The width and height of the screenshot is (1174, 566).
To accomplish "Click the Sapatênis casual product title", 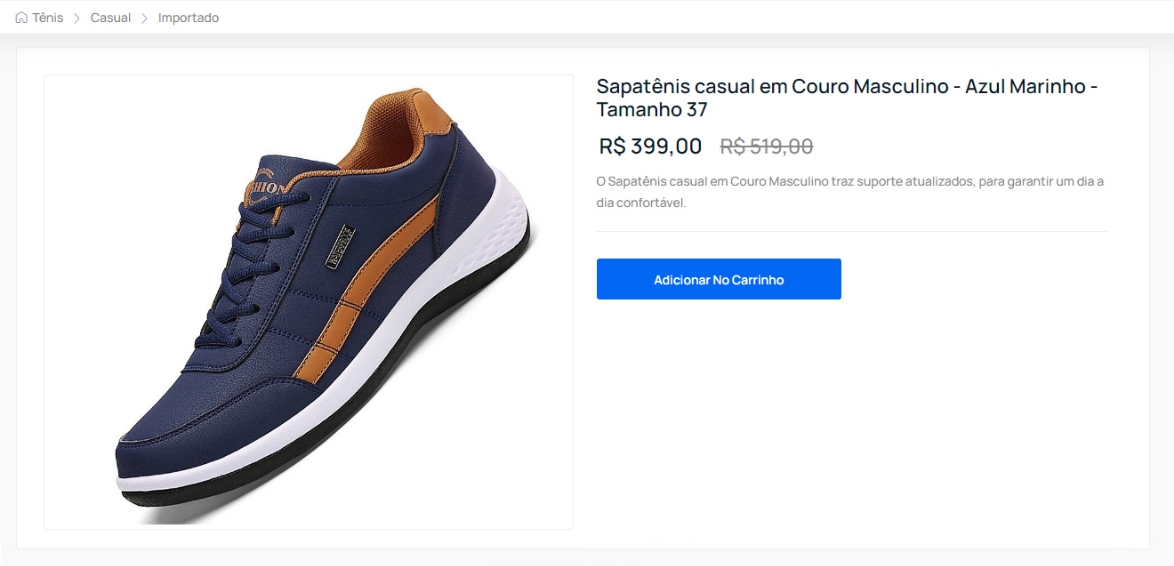I will (846, 98).
